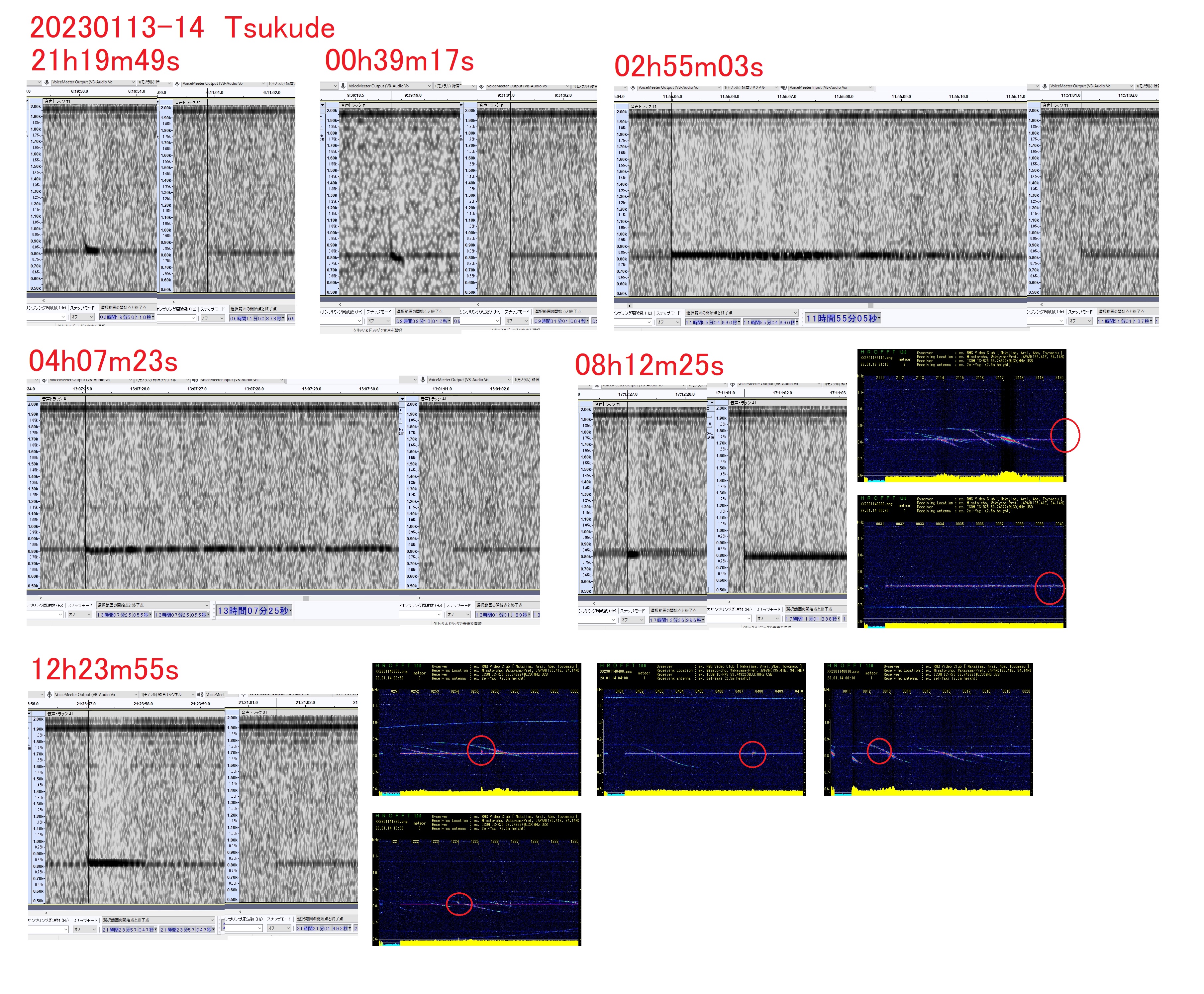Click the speaker icon in the 02h55m03s panel
The image size is (1204, 994).
click(x=783, y=88)
